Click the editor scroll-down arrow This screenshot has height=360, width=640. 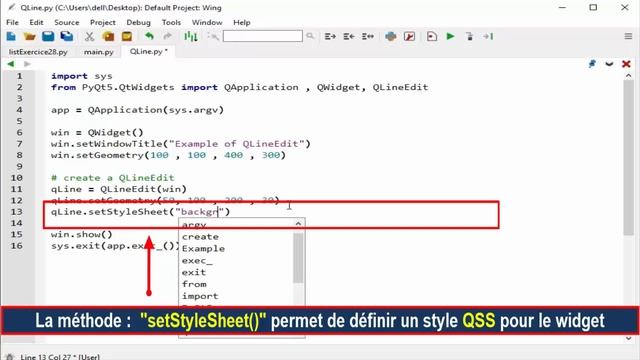click(629, 339)
